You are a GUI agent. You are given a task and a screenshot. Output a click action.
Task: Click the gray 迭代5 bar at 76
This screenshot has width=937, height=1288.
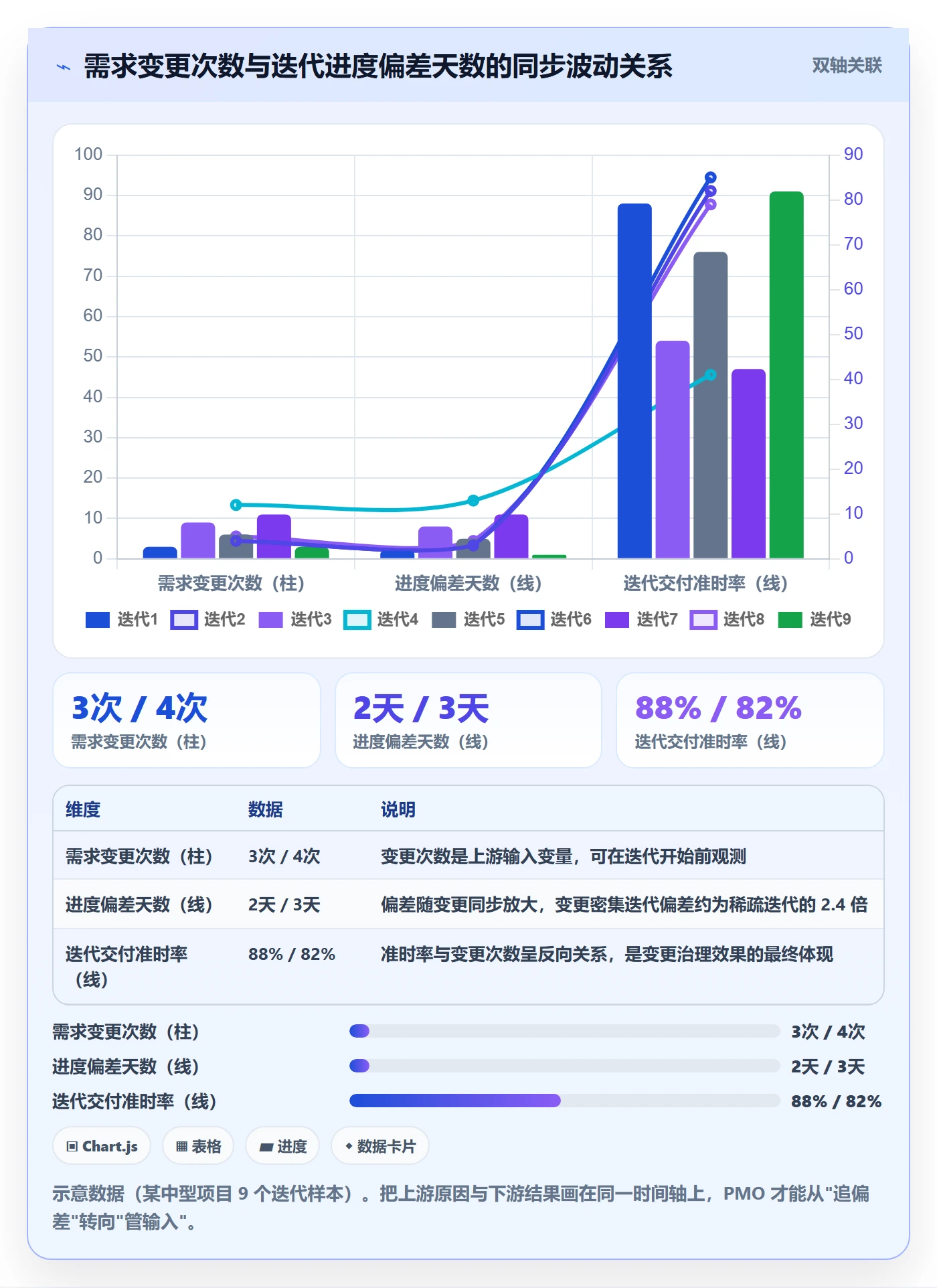tap(711, 405)
